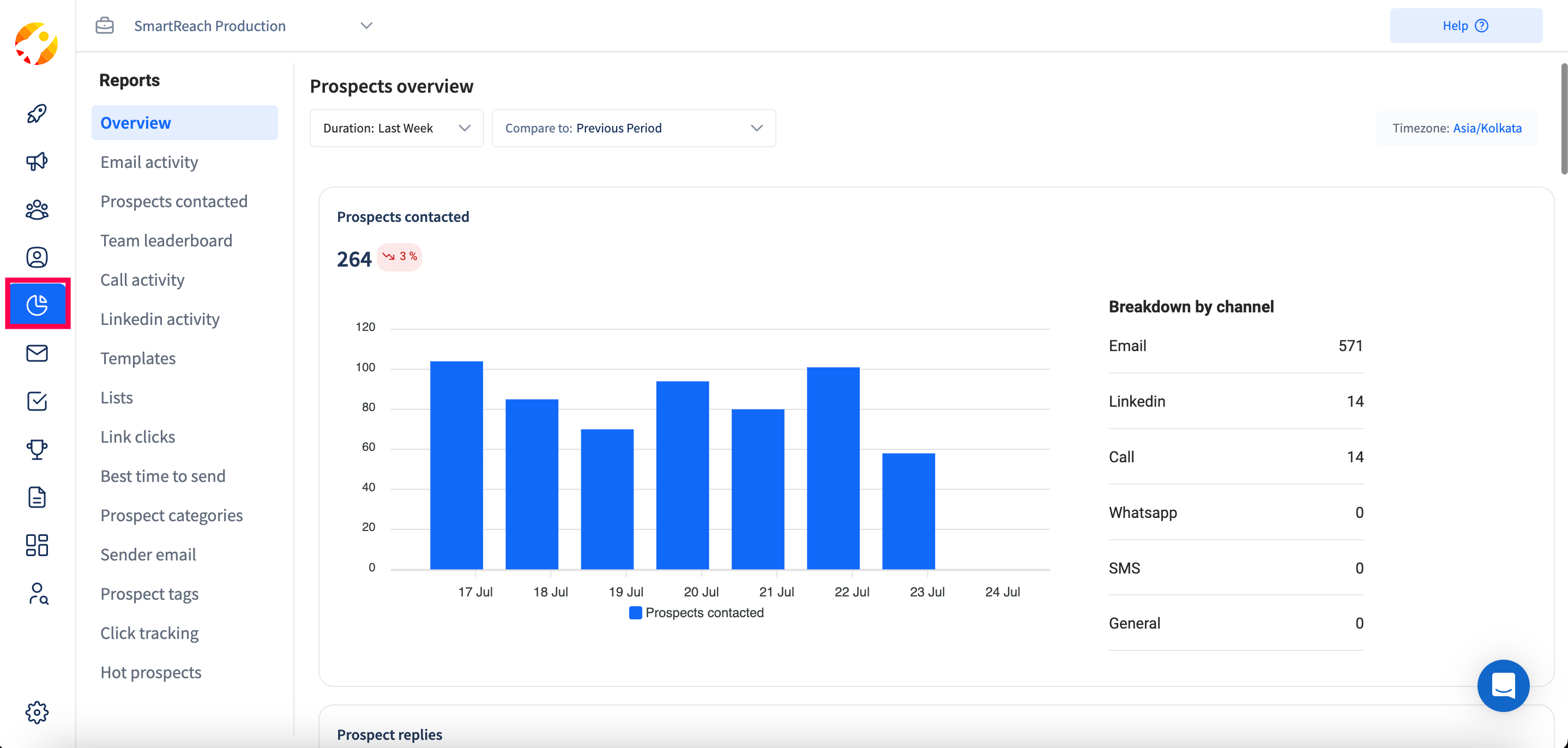The height and width of the screenshot is (748, 1568).
Task: Click the SmartReach rocket logo
Action: (x=37, y=43)
